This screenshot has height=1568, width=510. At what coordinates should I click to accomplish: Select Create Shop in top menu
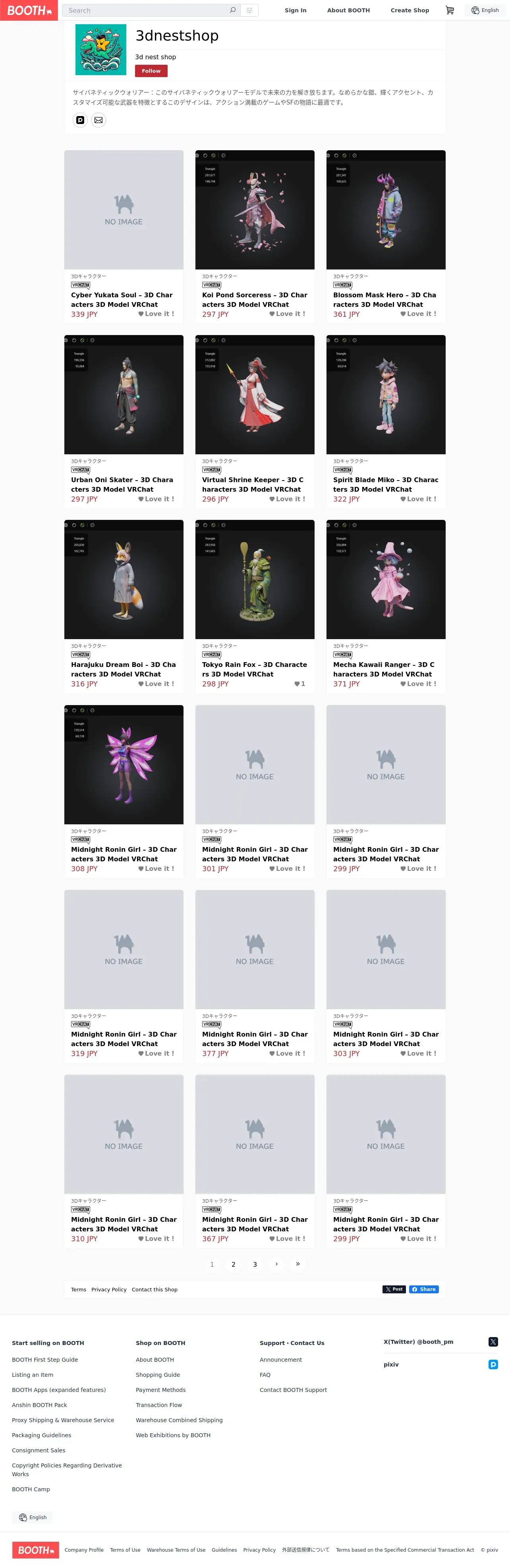point(410,10)
